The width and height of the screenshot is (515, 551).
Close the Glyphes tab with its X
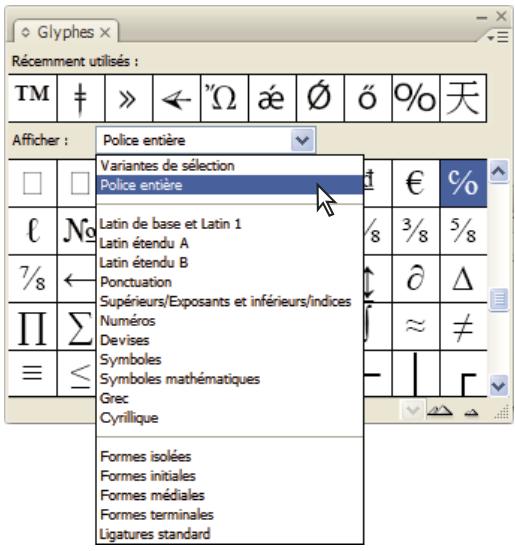105,33
